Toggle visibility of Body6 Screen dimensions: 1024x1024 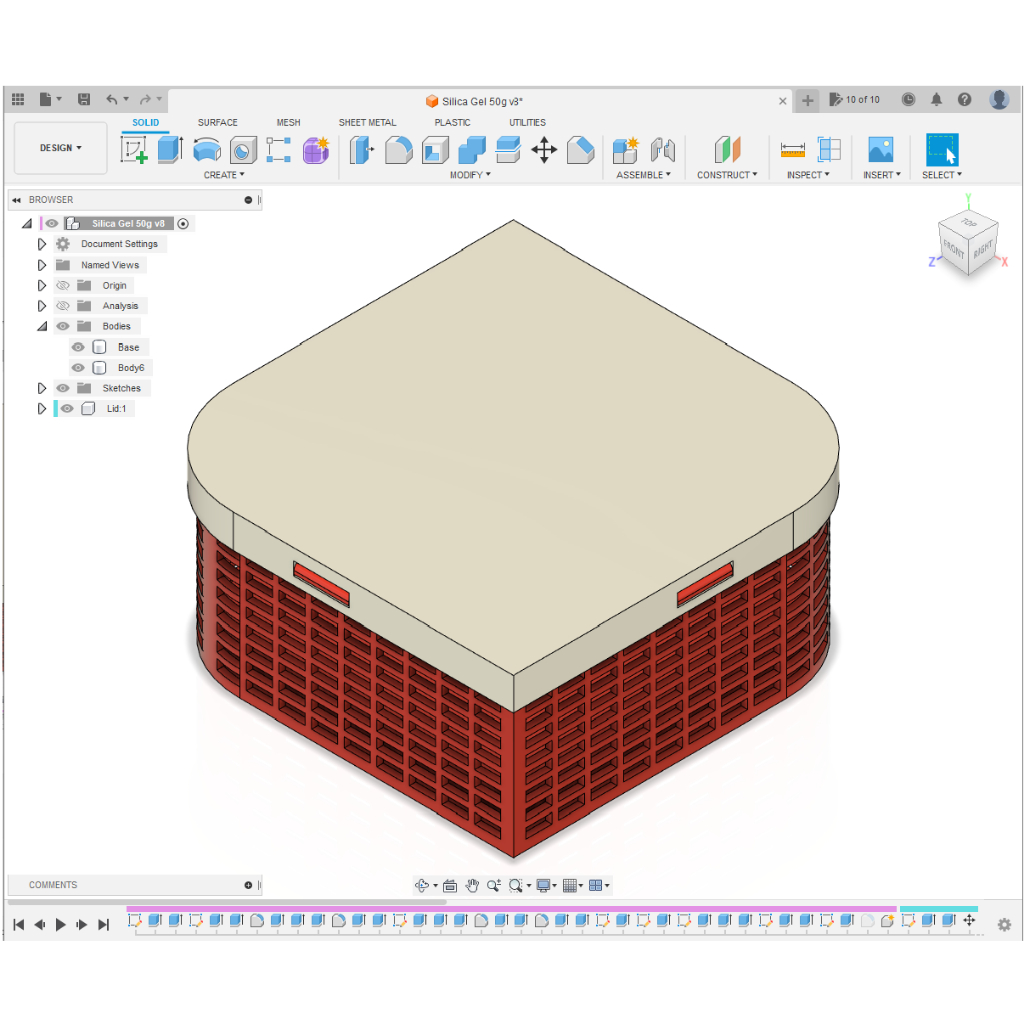pyautogui.click(x=78, y=368)
